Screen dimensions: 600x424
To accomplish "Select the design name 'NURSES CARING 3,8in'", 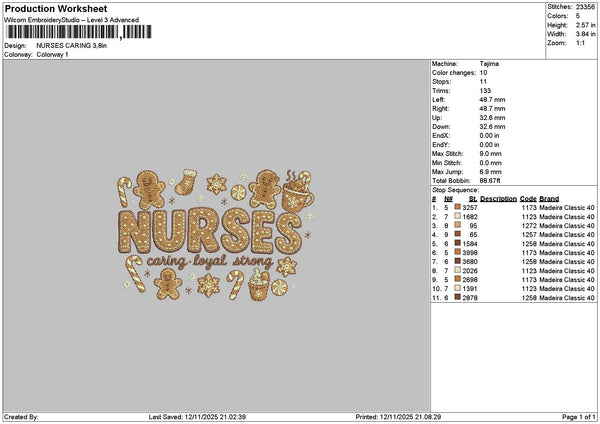I will pyautogui.click(x=72, y=46).
